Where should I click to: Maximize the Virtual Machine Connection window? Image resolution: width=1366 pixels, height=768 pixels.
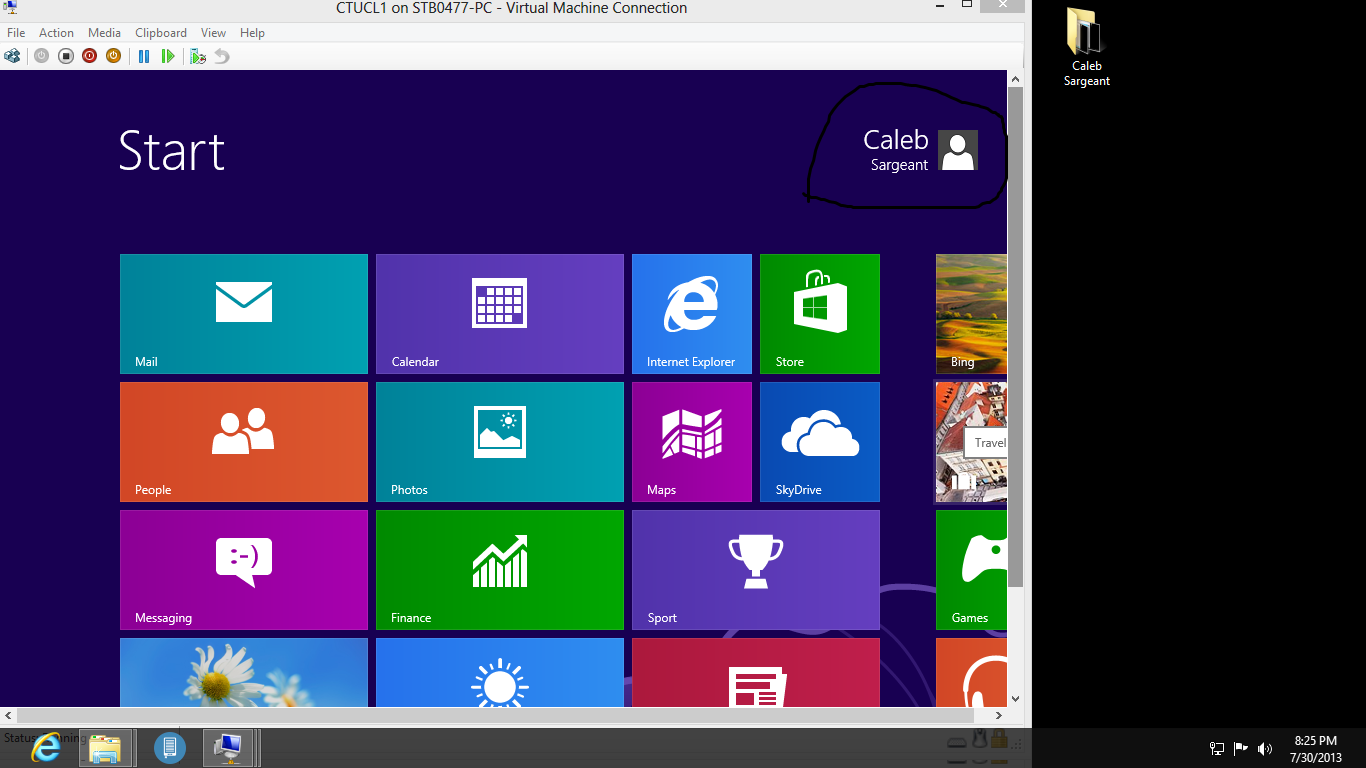pos(967,5)
